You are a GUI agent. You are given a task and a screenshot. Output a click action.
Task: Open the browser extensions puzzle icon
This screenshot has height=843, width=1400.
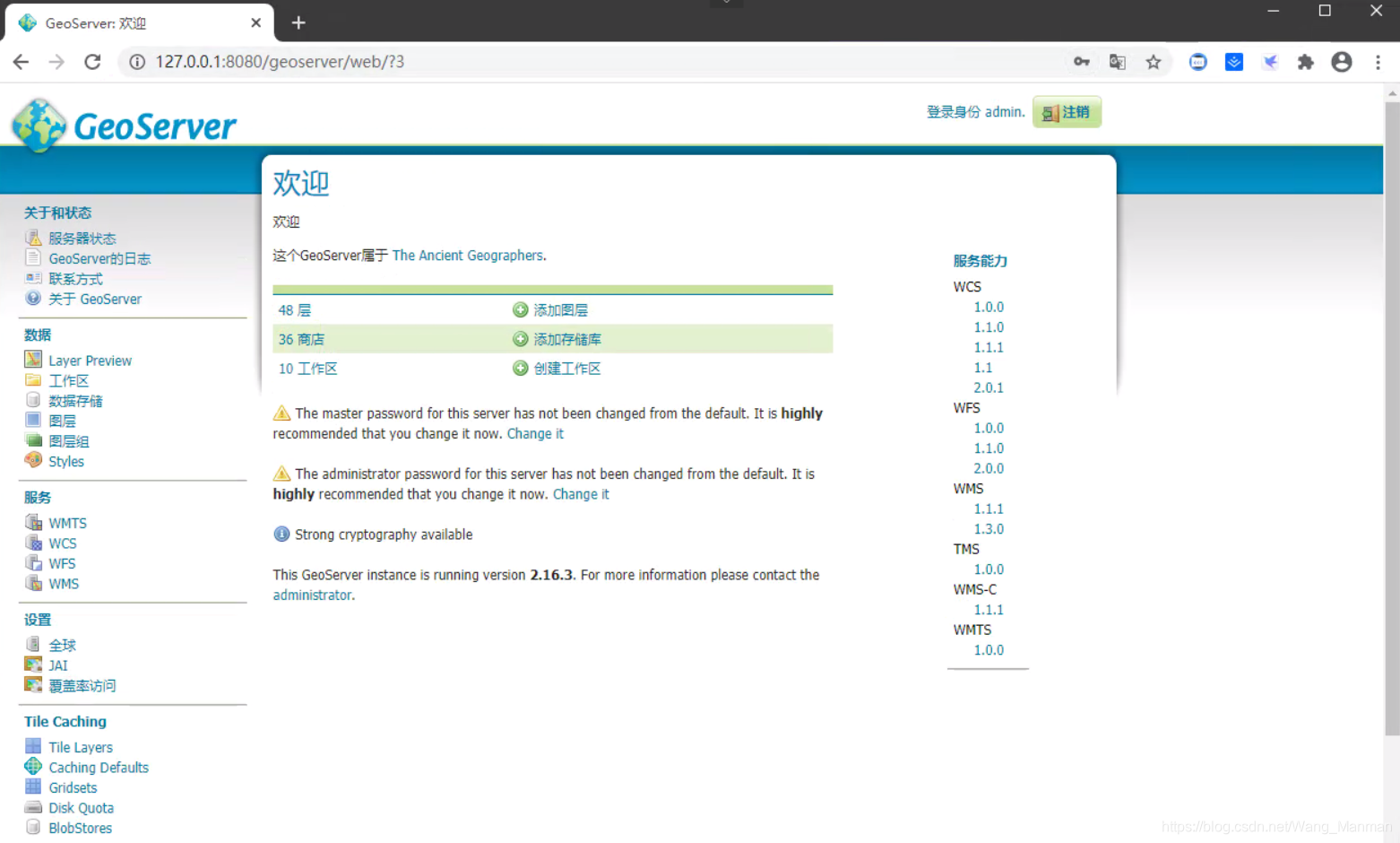pyautogui.click(x=1306, y=62)
